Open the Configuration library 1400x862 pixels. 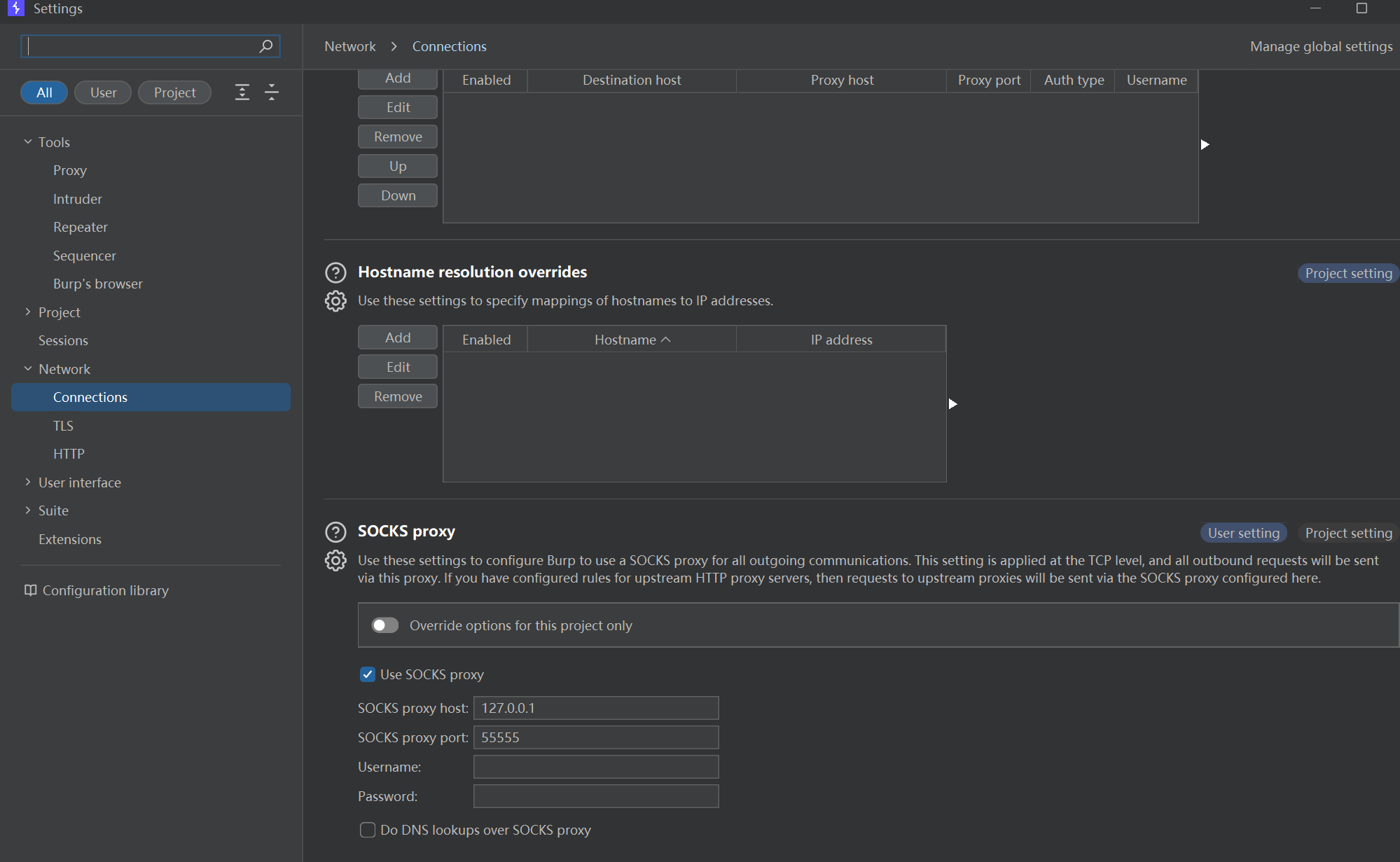[106, 590]
